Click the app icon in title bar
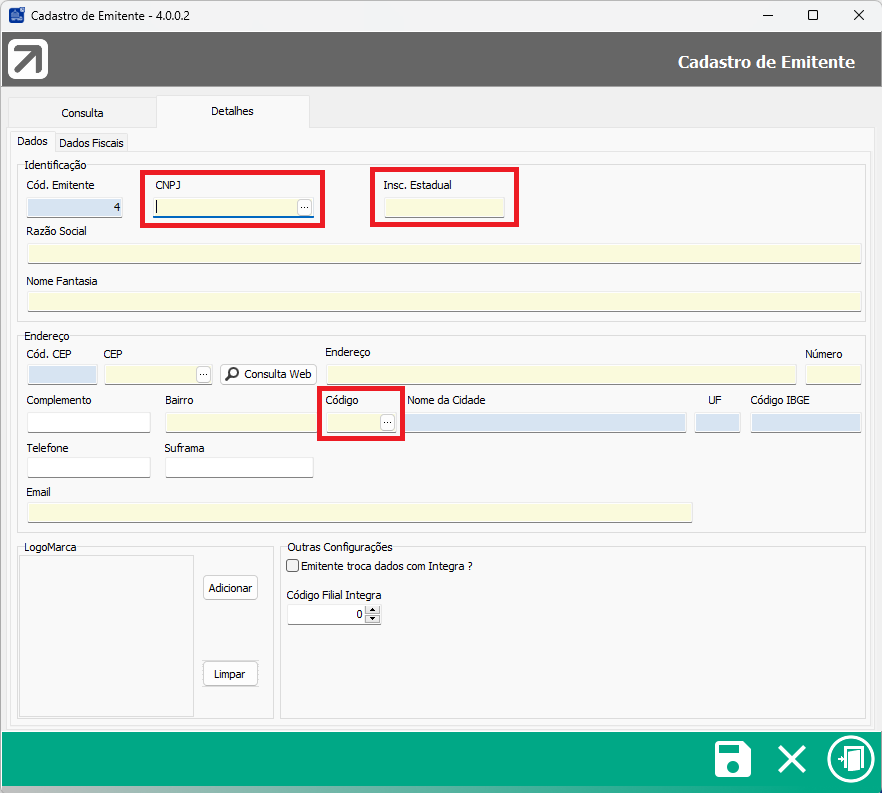Image resolution: width=882 pixels, height=793 pixels. click(x=17, y=16)
